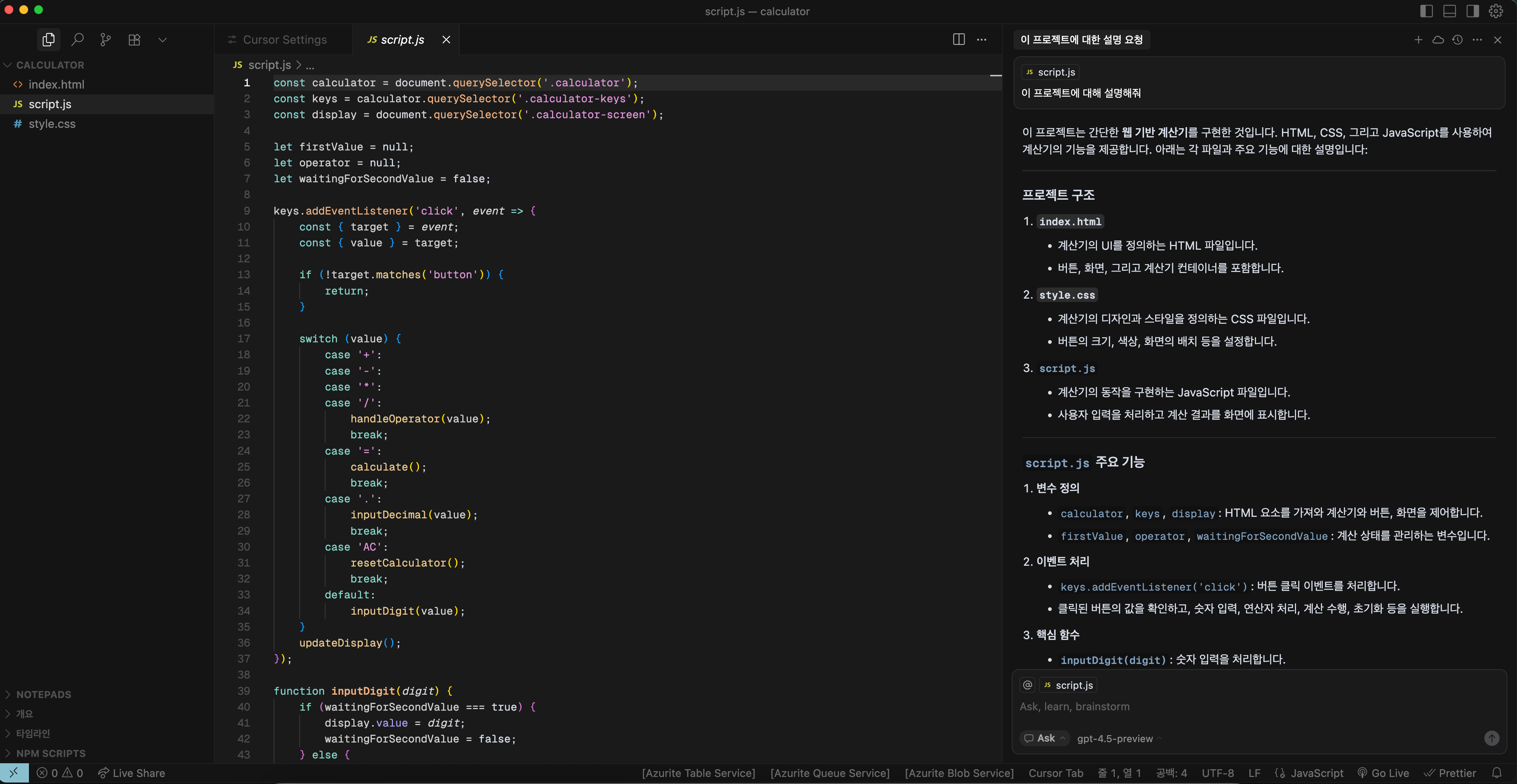Viewport: 1517px width, 784px height.
Task: Toggle the AI pane layout button
Action: [1472, 11]
